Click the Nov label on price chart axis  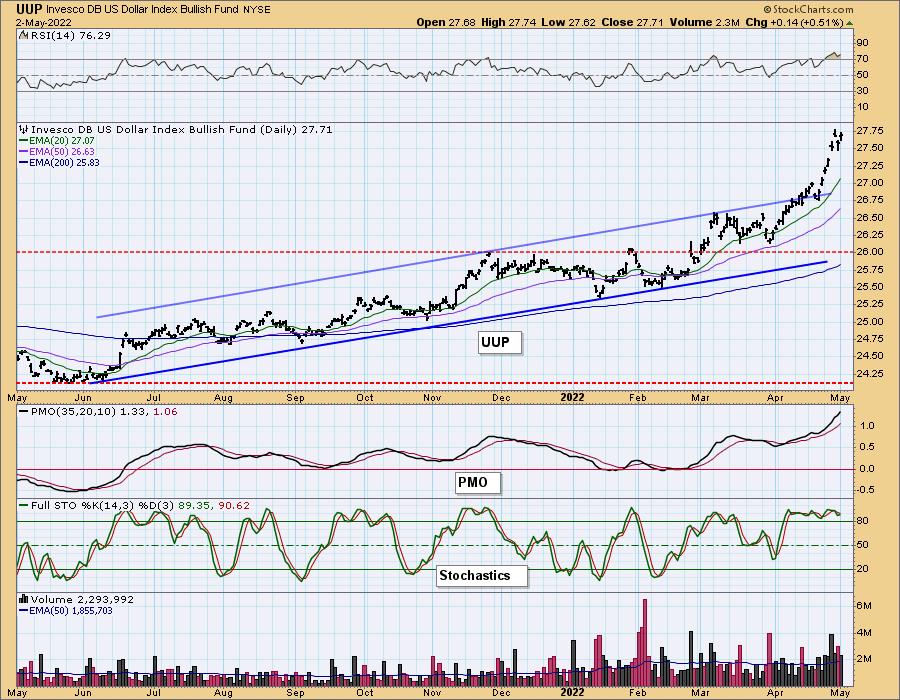point(432,398)
